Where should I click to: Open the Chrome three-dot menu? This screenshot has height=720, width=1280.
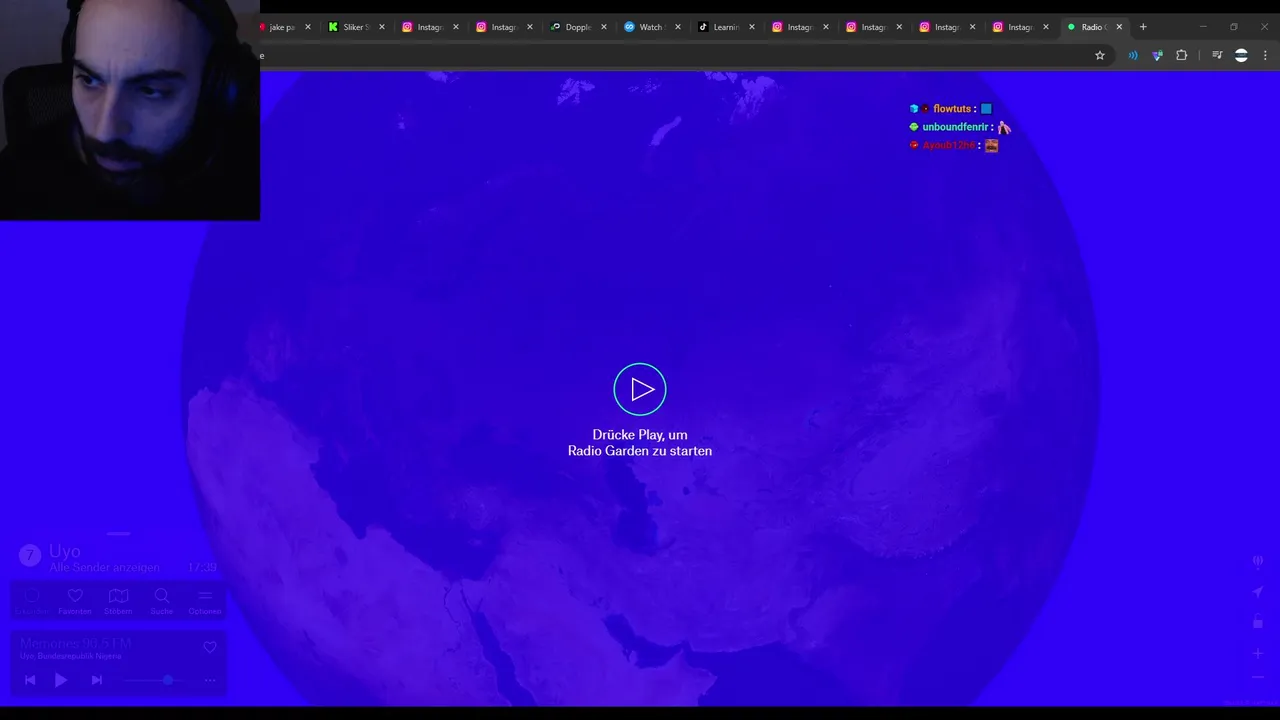pyautogui.click(x=1265, y=56)
